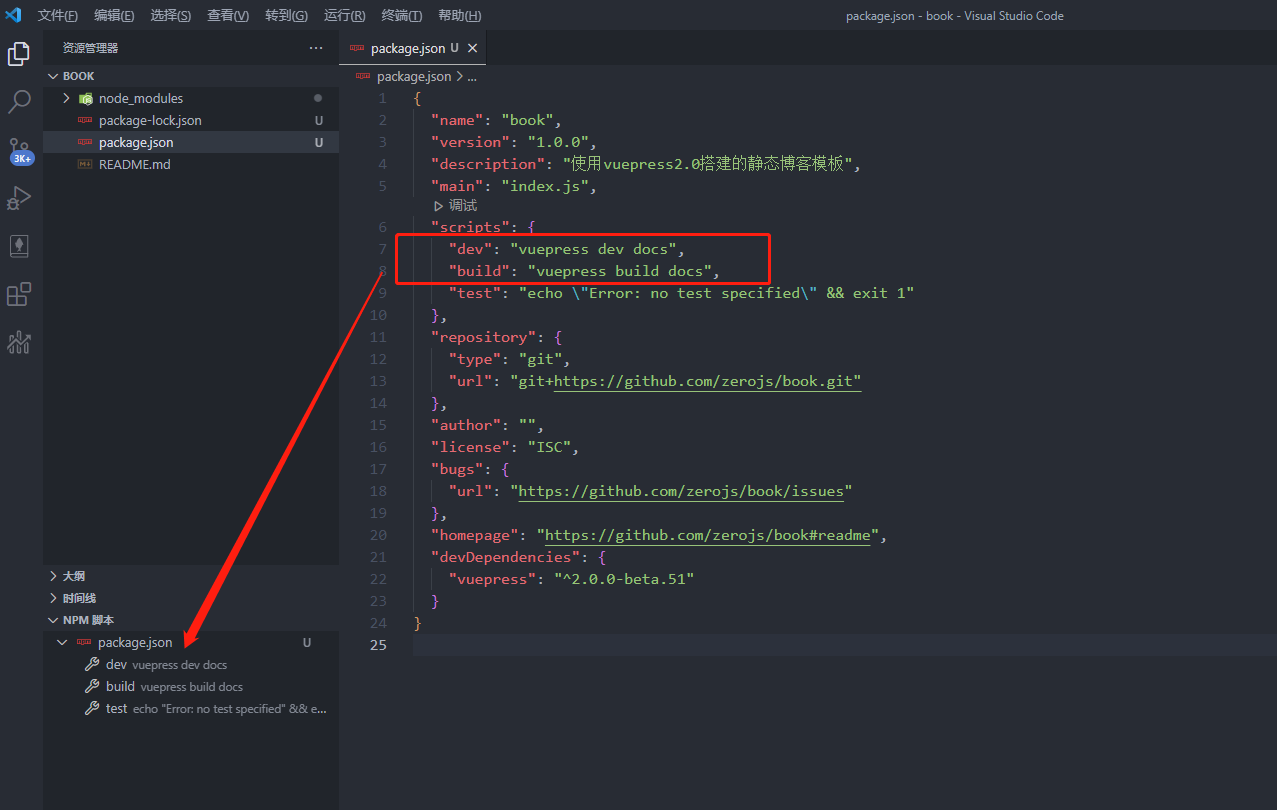Click the VS Code logo in title bar

[x=14, y=15]
